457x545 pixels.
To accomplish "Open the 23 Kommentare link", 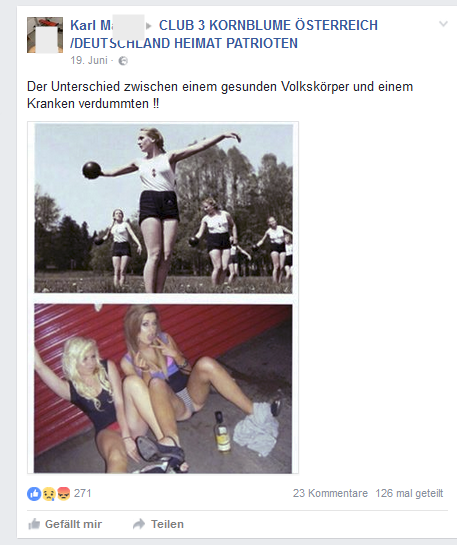I will (x=330, y=493).
